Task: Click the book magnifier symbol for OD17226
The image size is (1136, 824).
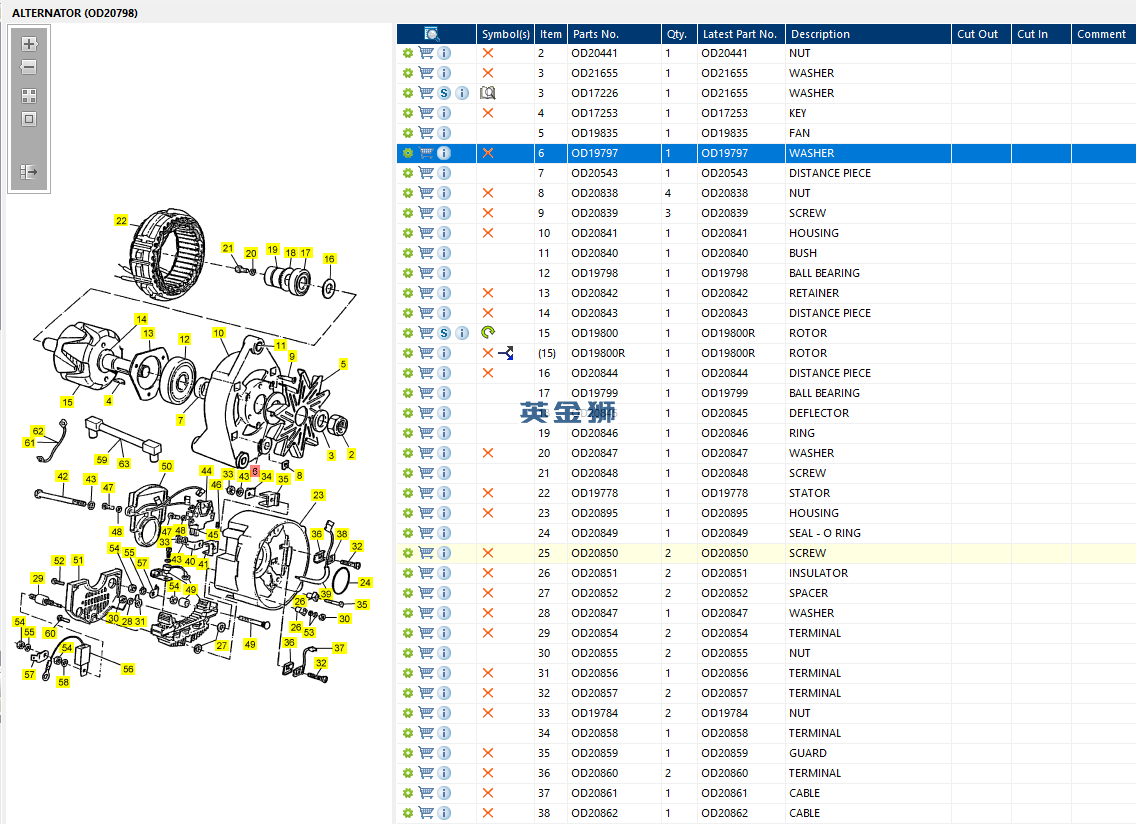Action: (x=488, y=93)
